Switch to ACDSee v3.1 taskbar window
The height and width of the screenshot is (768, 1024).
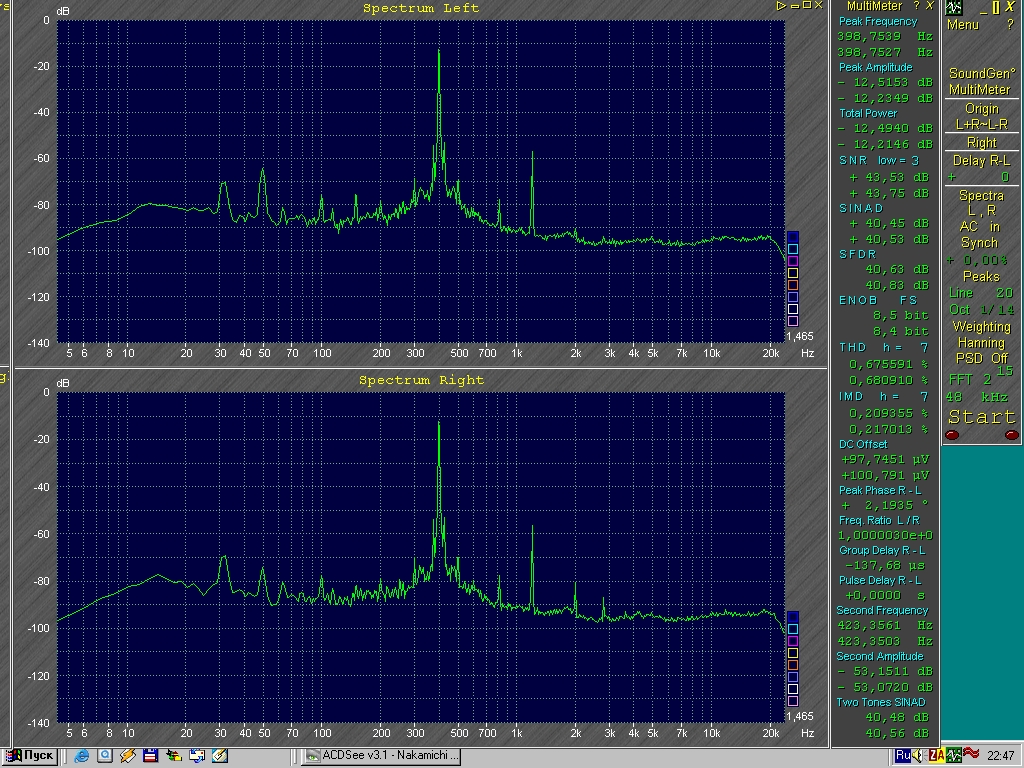pyautogui.click(x=382, y=755)
